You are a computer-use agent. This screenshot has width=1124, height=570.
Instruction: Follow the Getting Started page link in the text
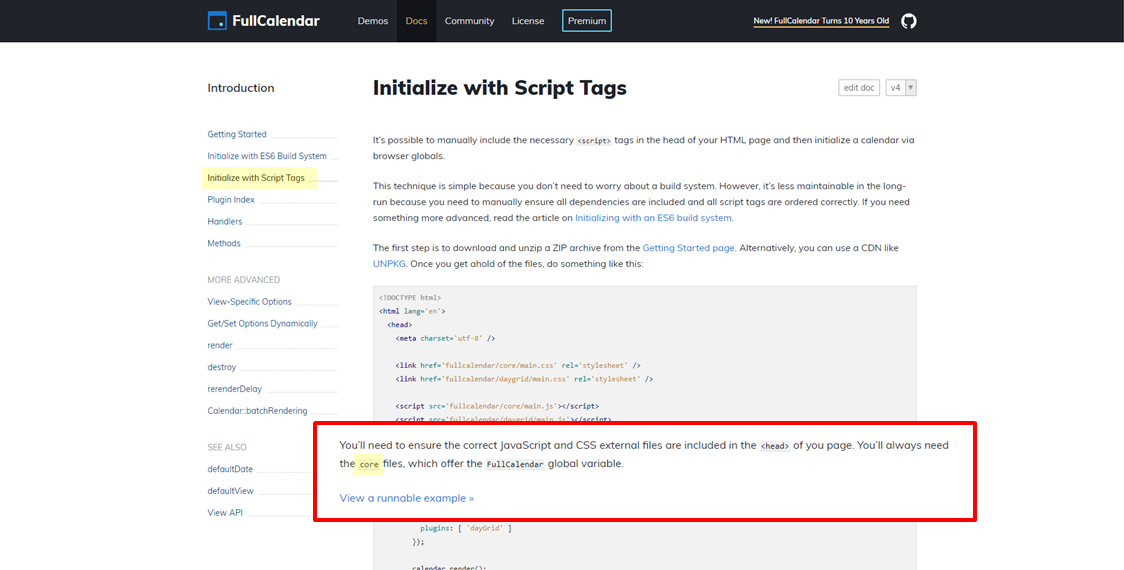click(688, 248)
